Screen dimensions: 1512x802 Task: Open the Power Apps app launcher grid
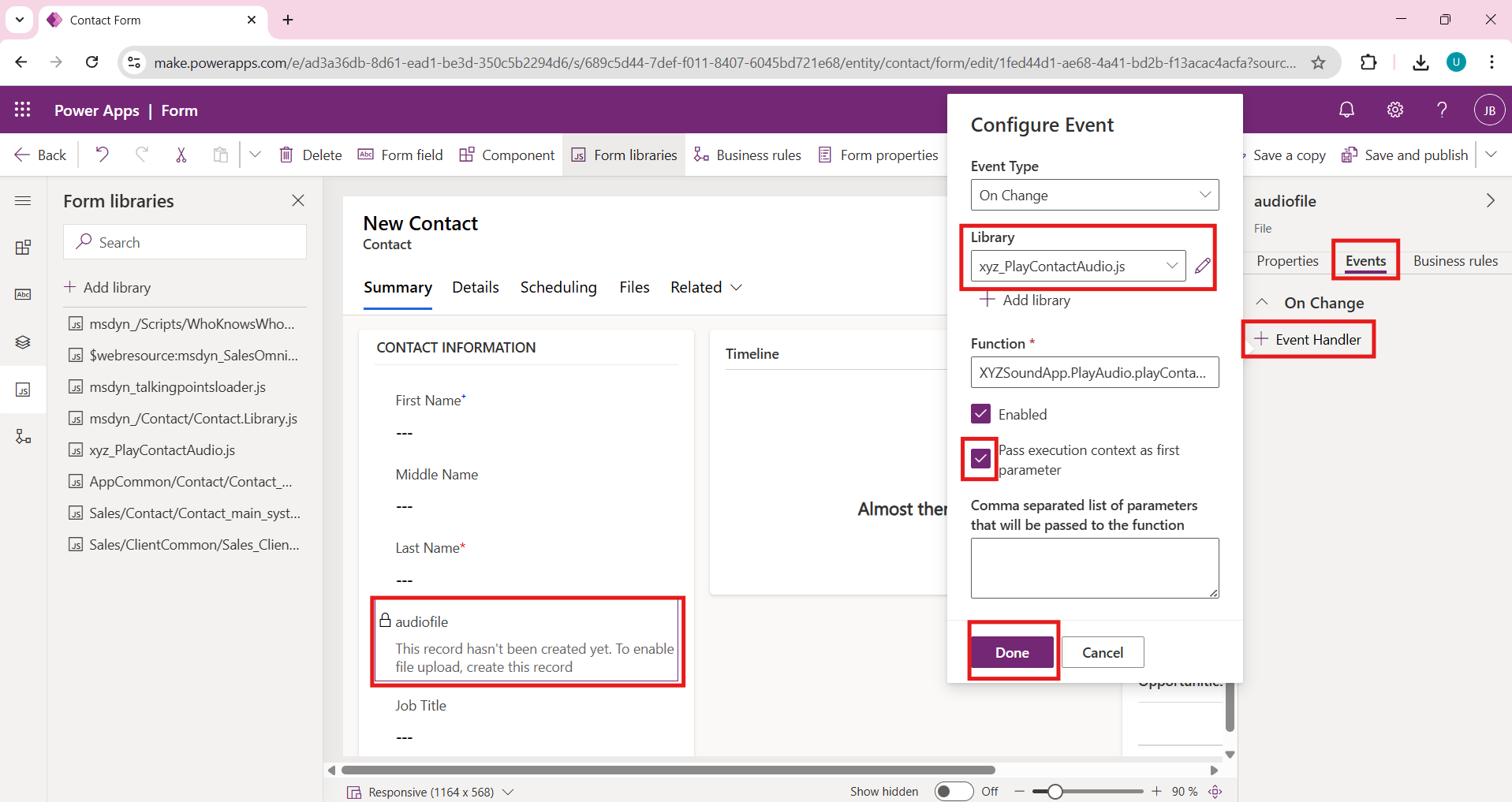click(23, 110)
